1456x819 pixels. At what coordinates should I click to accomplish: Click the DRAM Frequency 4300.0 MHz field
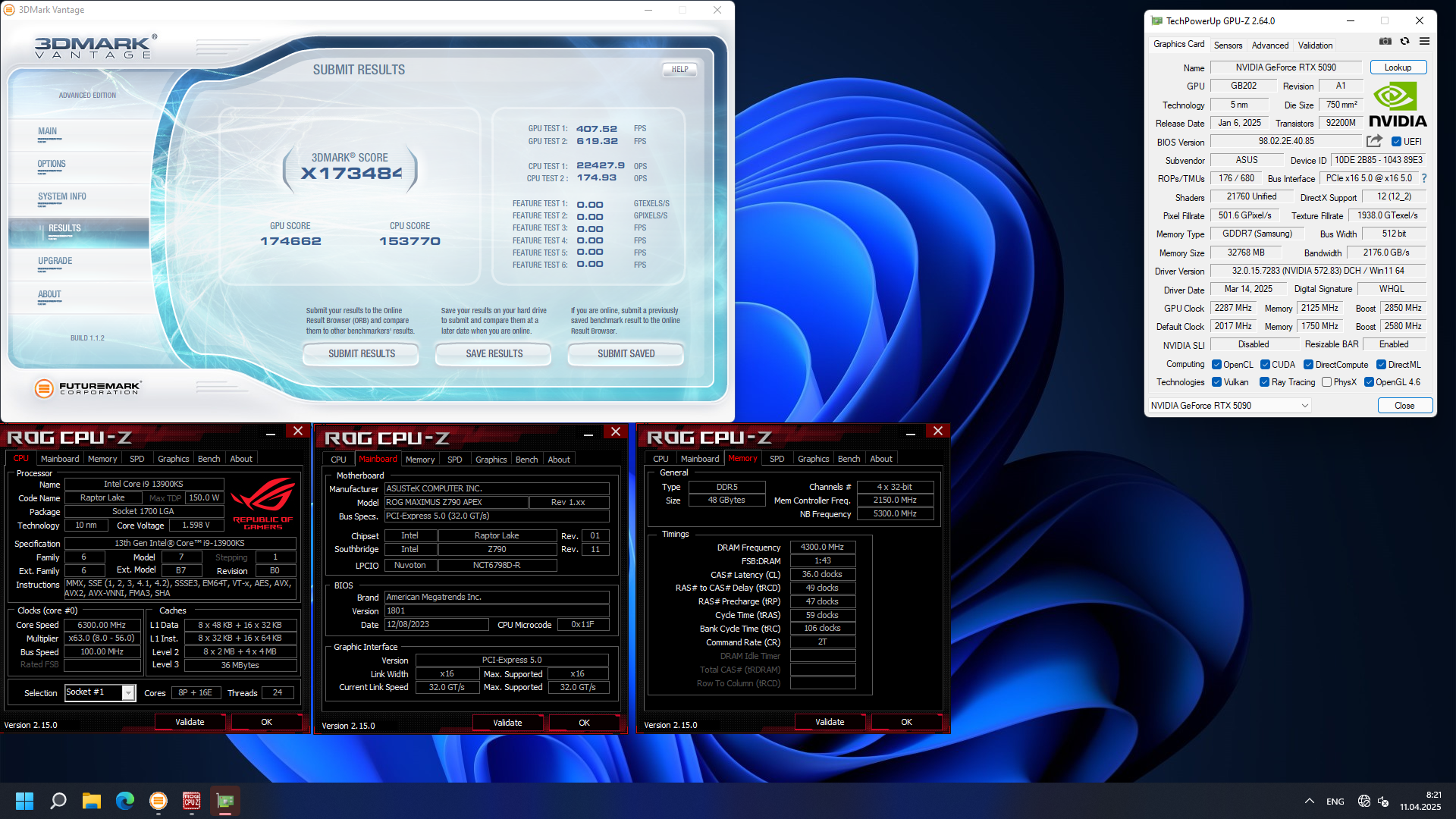pyautogui.click(x=822, y=547)
